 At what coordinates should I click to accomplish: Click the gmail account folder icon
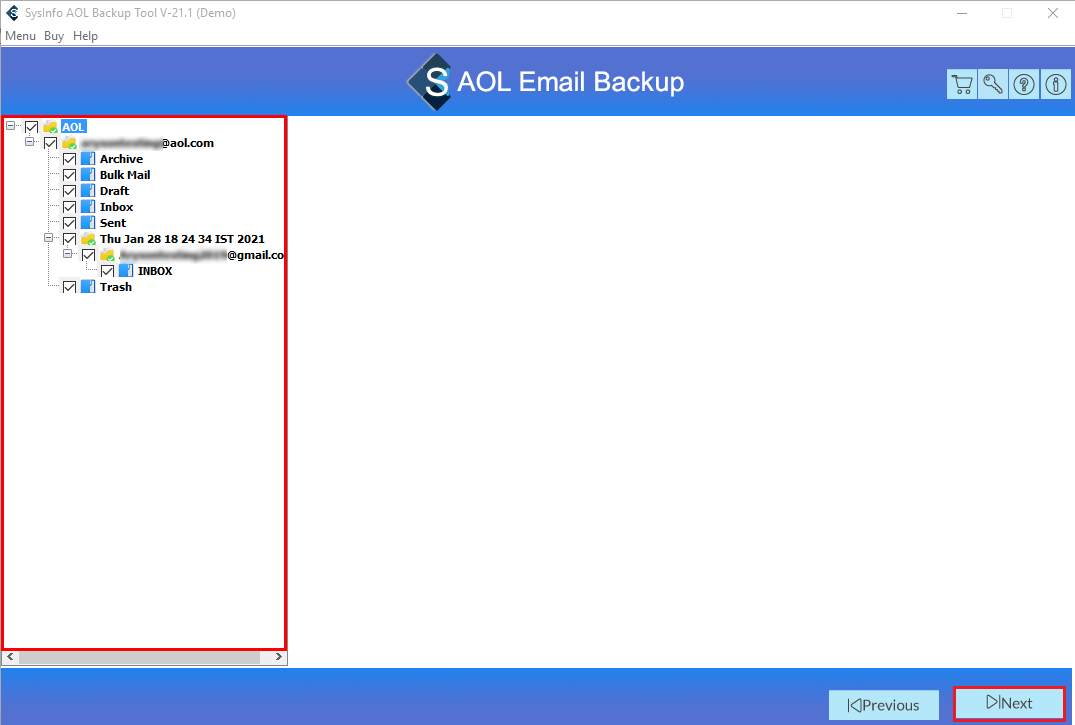click(107, 255)
